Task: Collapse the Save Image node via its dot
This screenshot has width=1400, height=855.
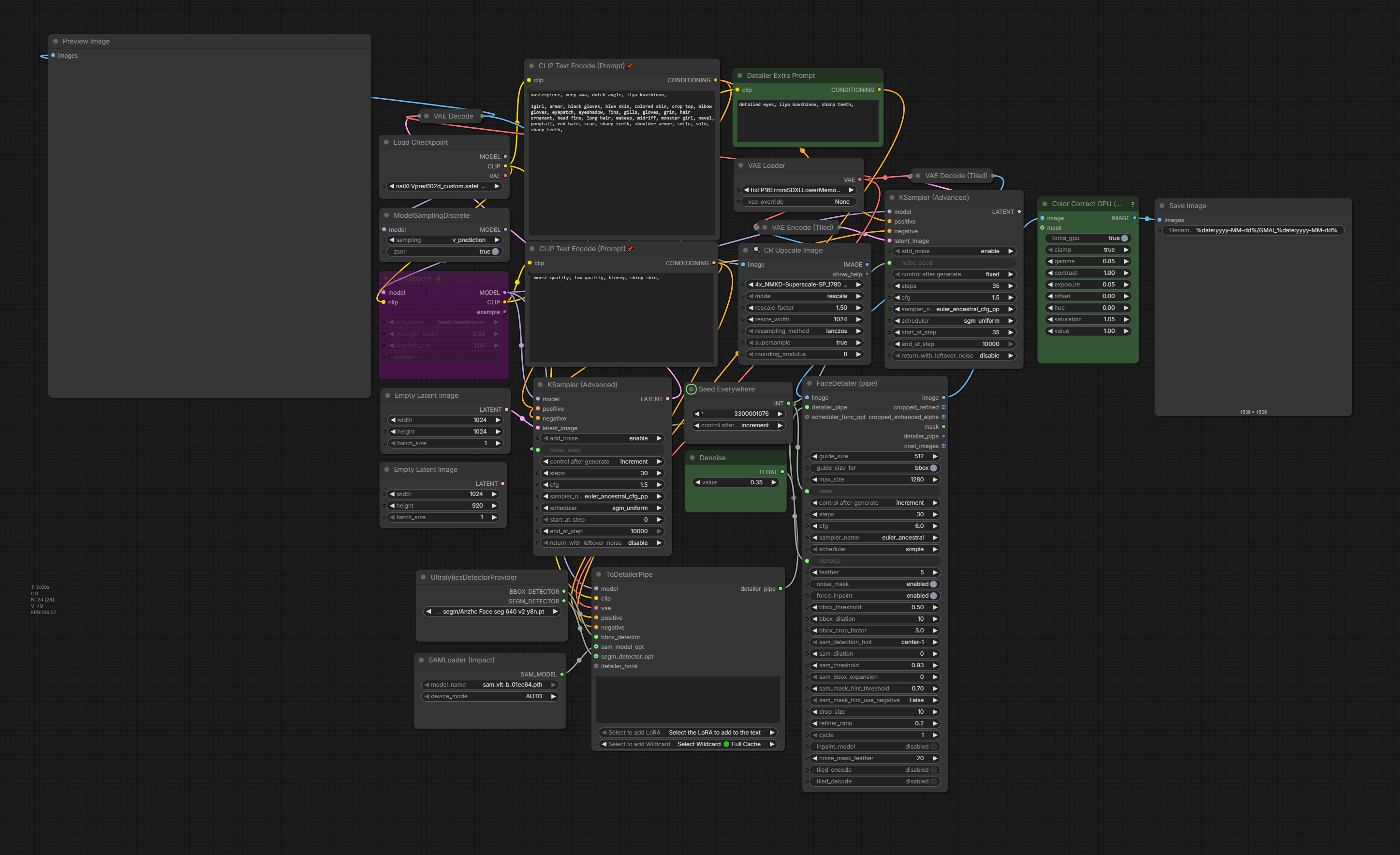Action: coord(1162,206)
